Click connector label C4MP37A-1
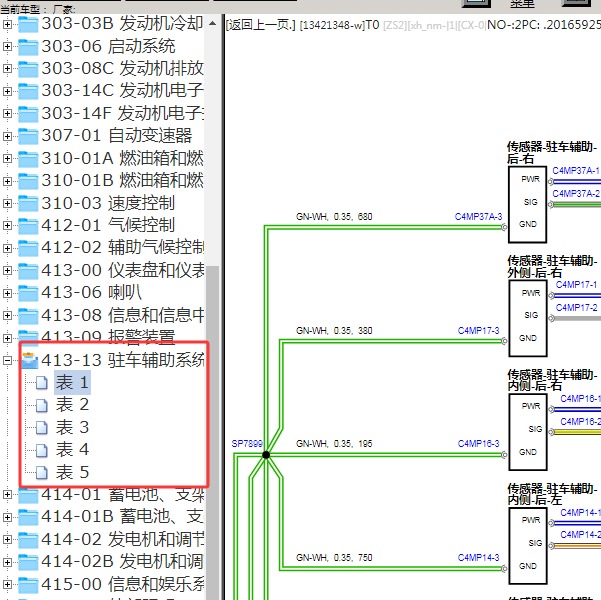601x600 pixels. pos(576,171)
